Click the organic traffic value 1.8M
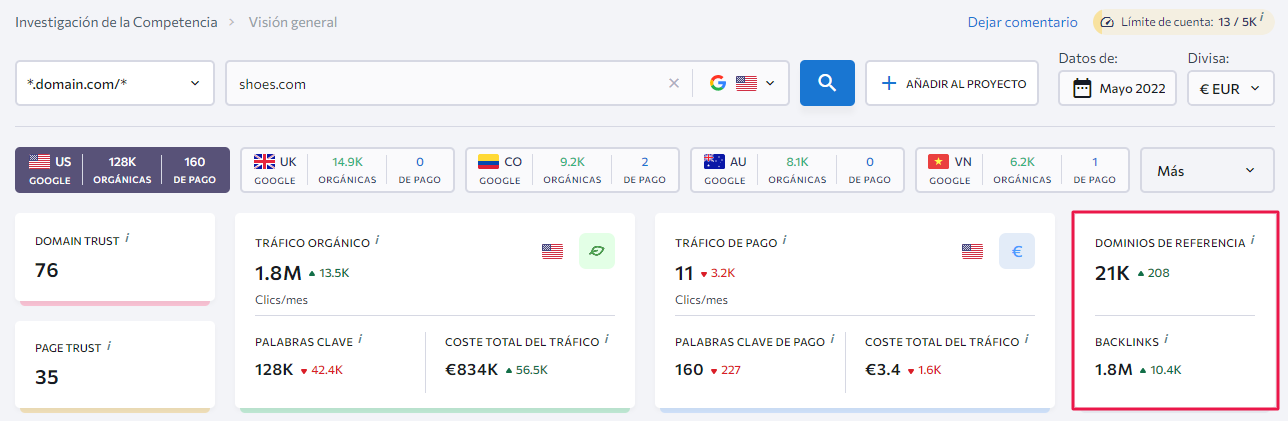Image resolution: width=1288 pixels, height=421 pixels. [x=277, y=273]
